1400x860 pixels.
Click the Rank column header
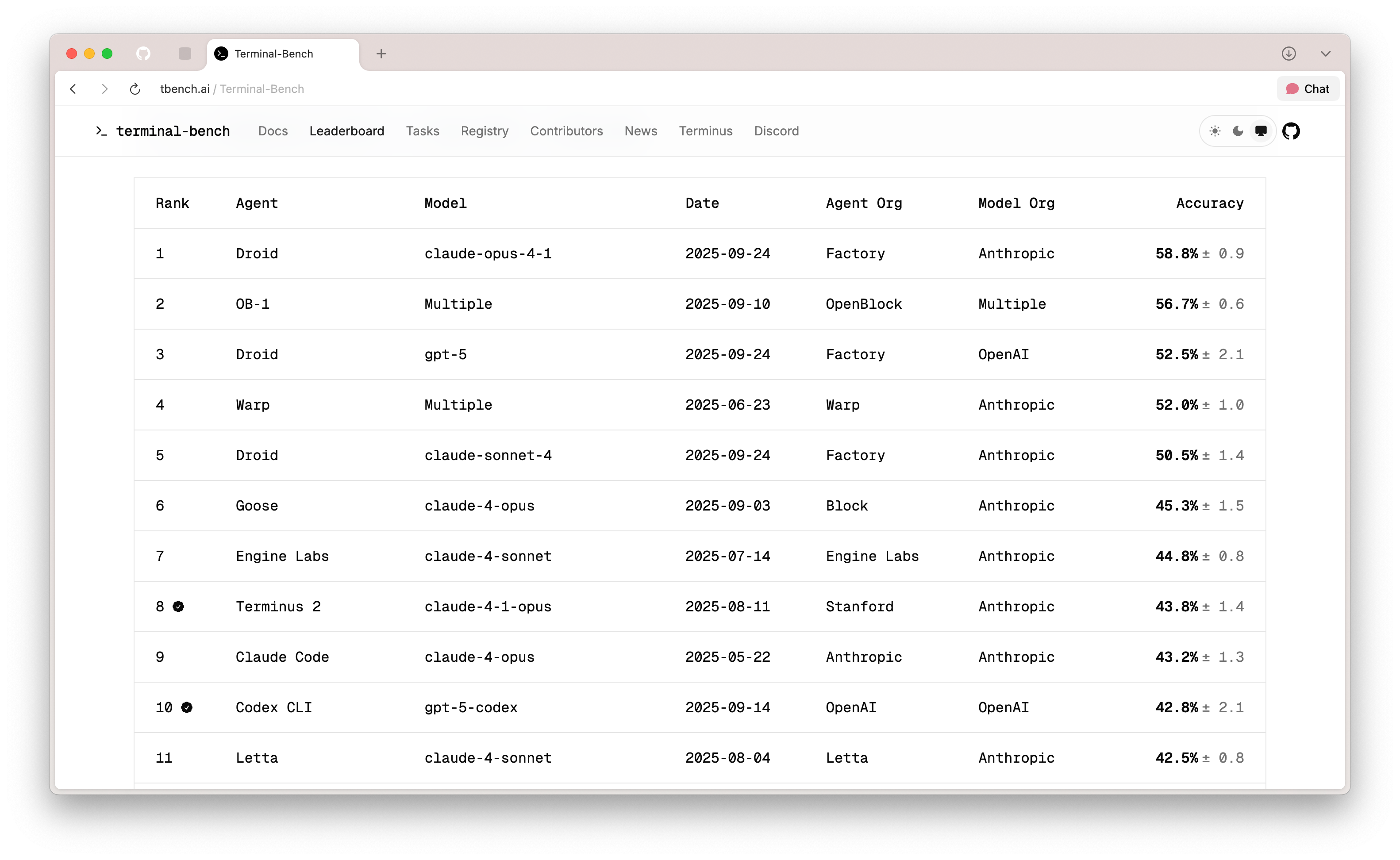click(172, 203)
